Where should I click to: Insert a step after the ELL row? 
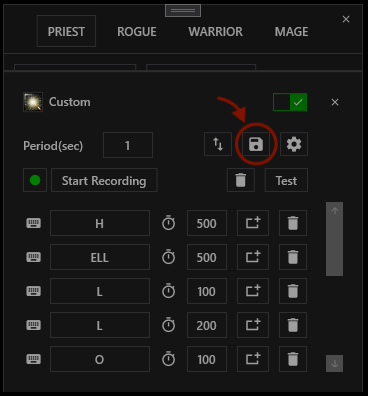tap(253, 257)
